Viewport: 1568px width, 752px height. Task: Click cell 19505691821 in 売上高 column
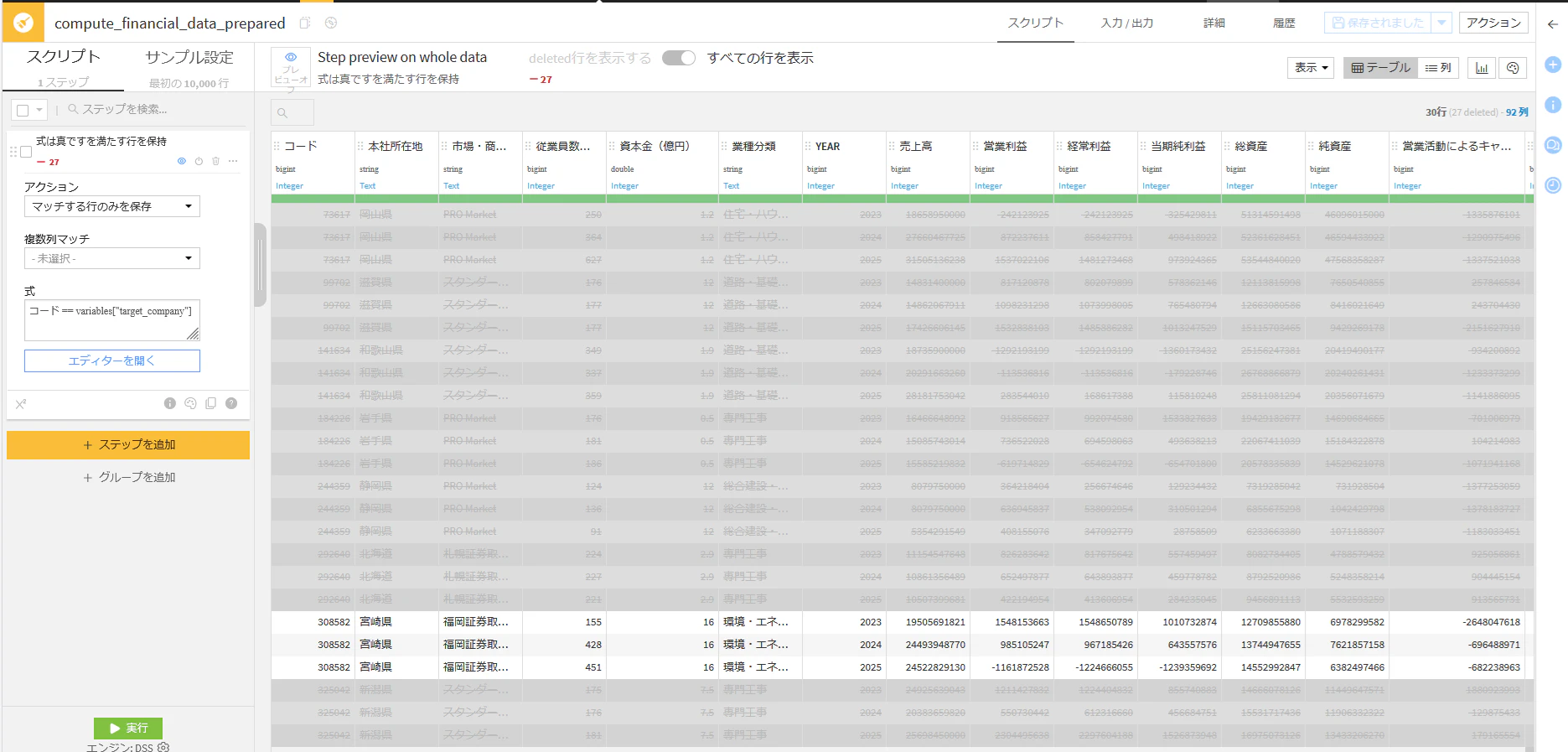(928, 622)
